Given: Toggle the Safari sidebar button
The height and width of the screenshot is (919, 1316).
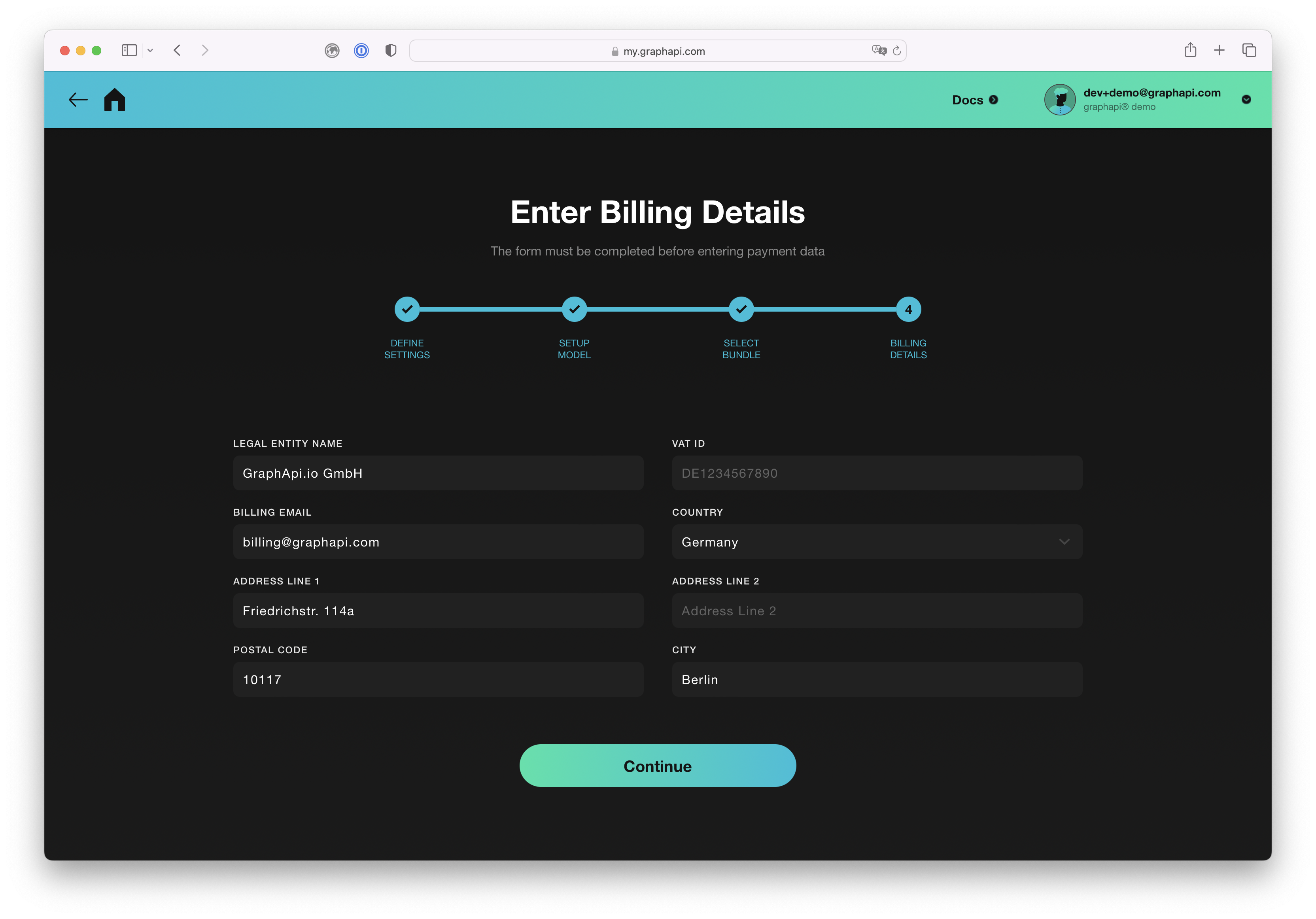Looking at the screenshot, I should tap(130, 51).
